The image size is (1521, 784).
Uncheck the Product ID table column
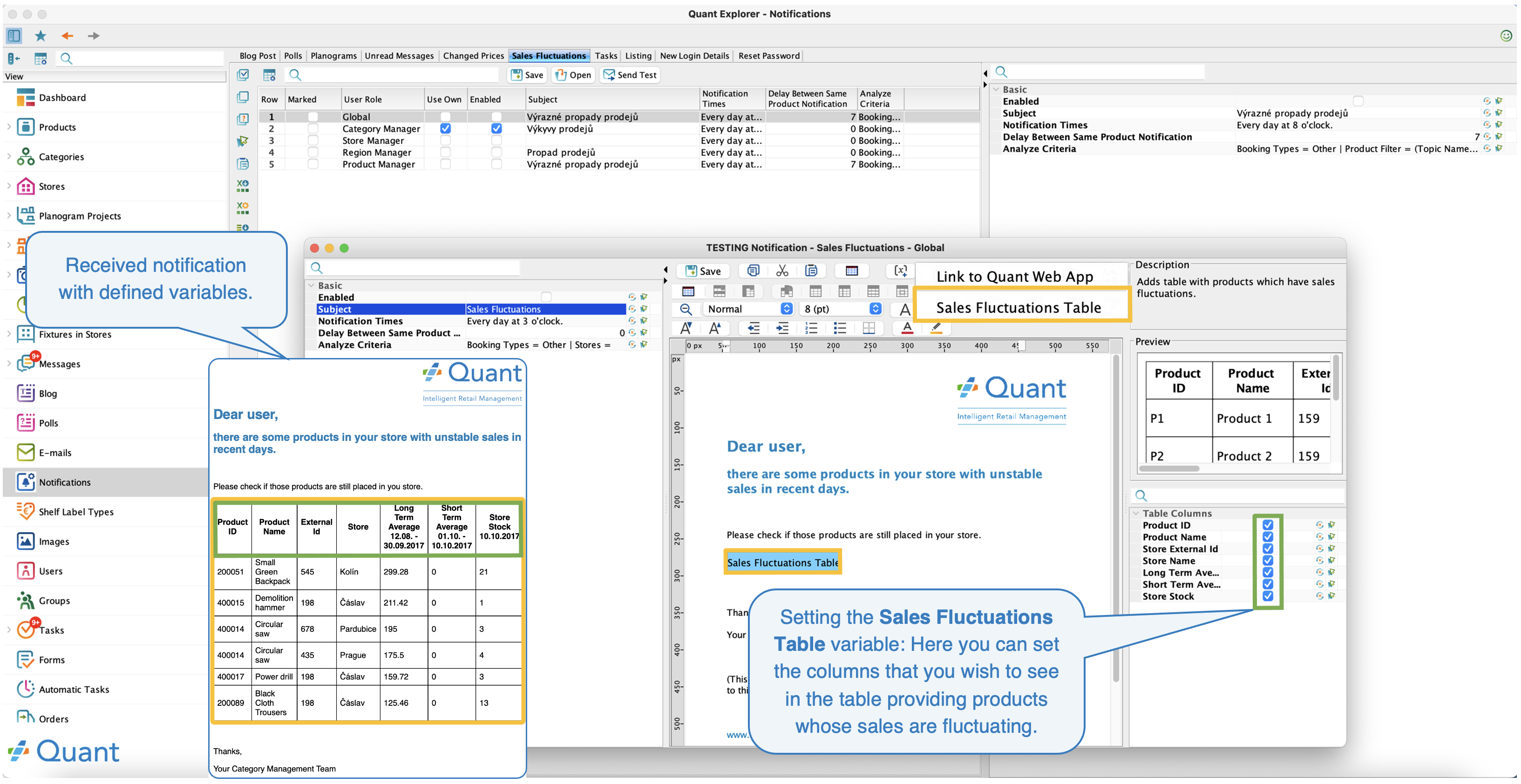point(1267,525)
